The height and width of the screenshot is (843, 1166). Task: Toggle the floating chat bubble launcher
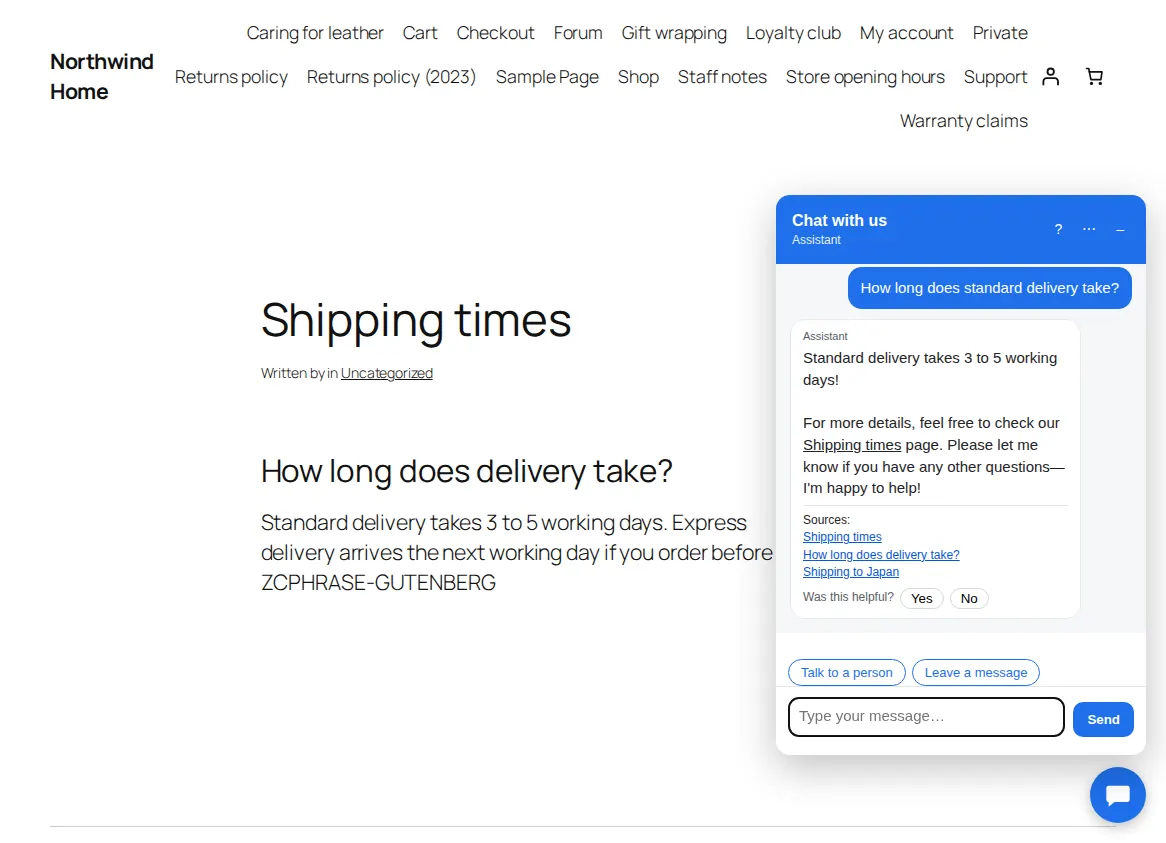[x=1118, y=795]
